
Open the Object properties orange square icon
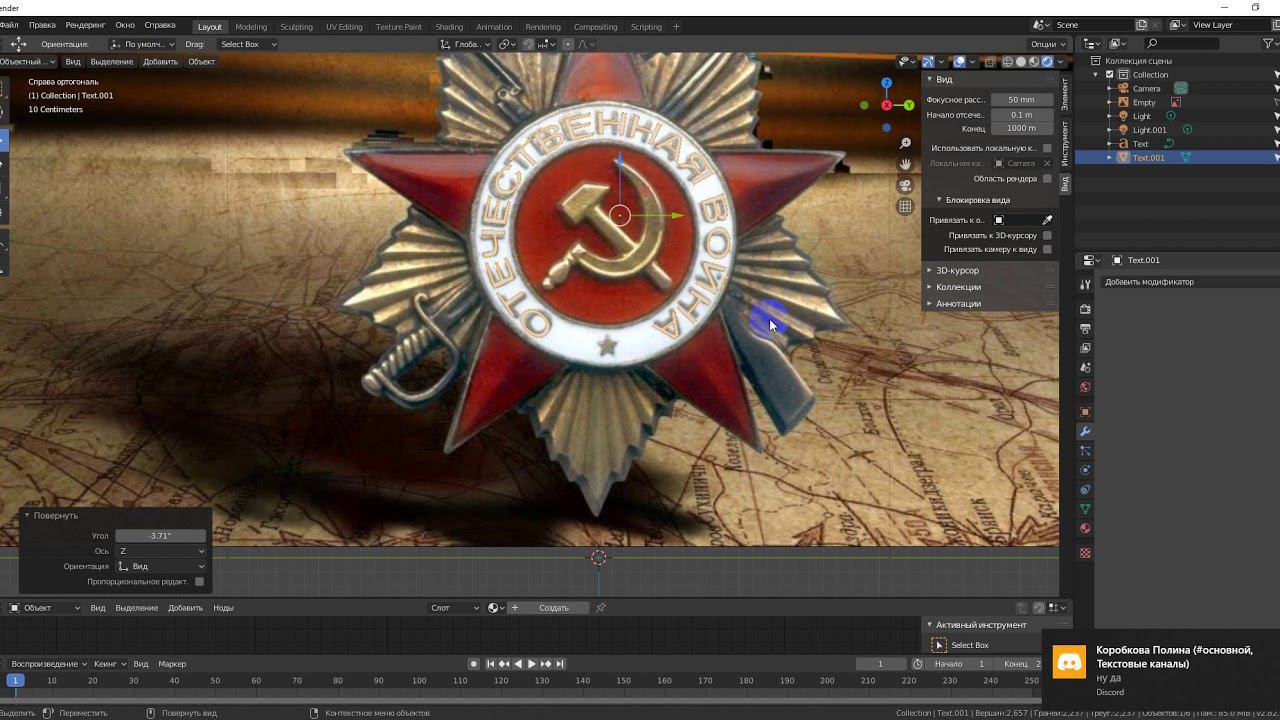(x=1085, y=412)
